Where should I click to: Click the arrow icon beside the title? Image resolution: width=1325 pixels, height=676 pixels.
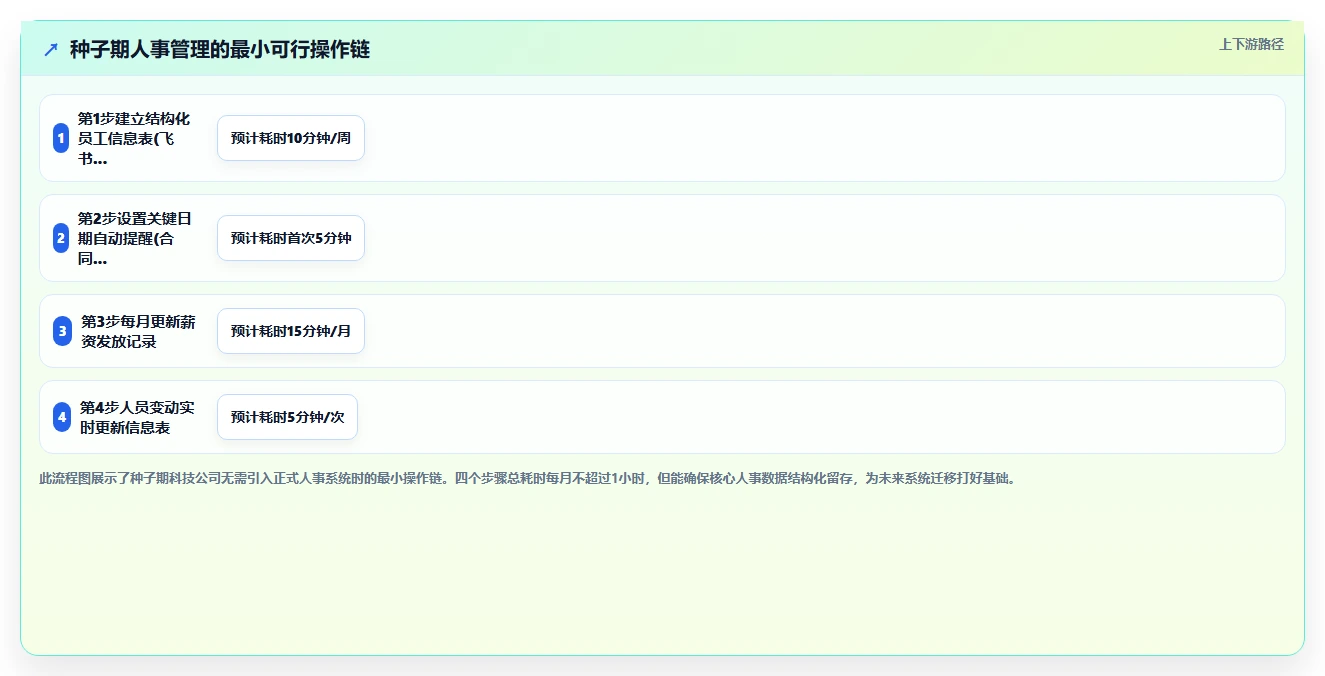pyautogui.click(x=51, y=49)
